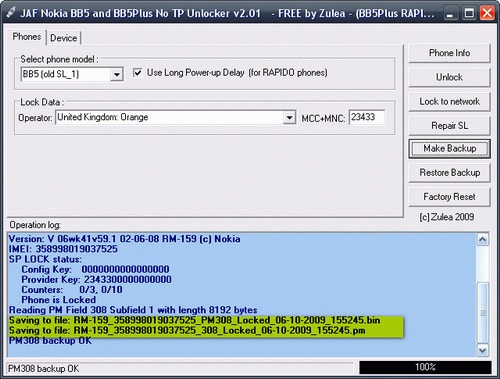Click the 100% progress bar

coord(425,367)
